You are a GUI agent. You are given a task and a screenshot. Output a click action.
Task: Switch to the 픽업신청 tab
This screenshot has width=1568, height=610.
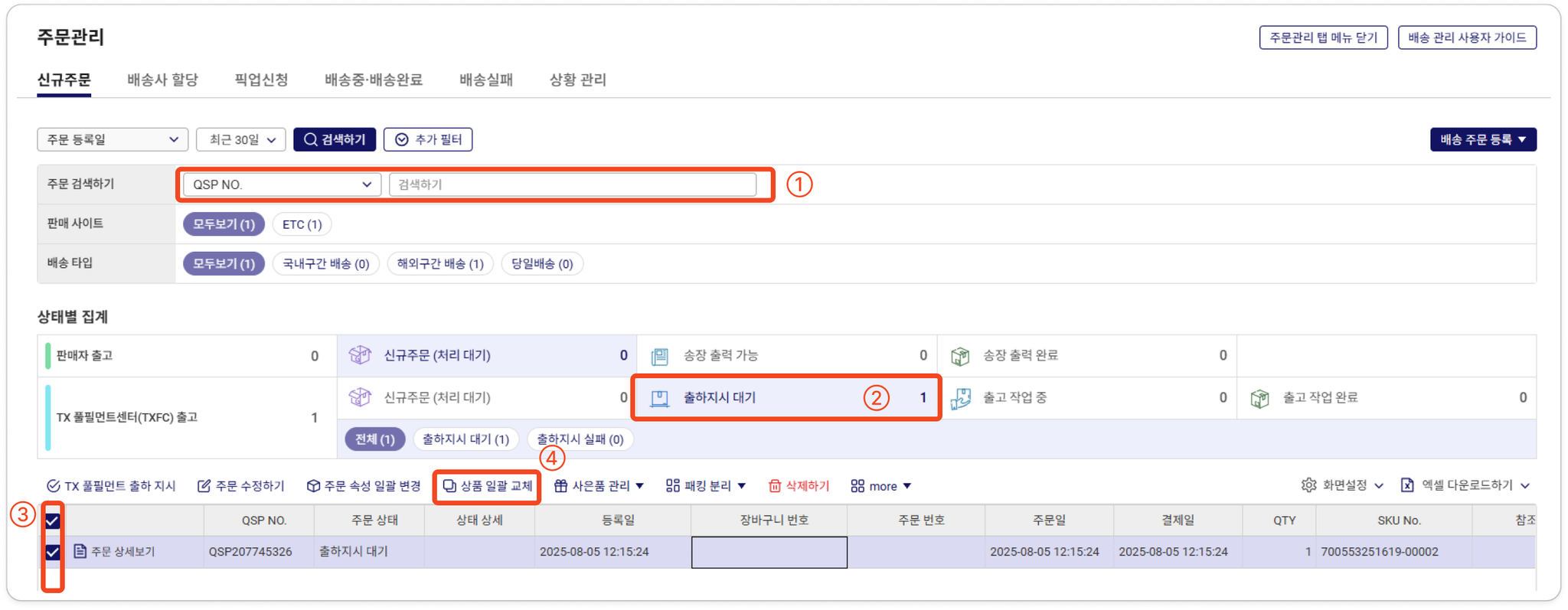click(261, 80)
